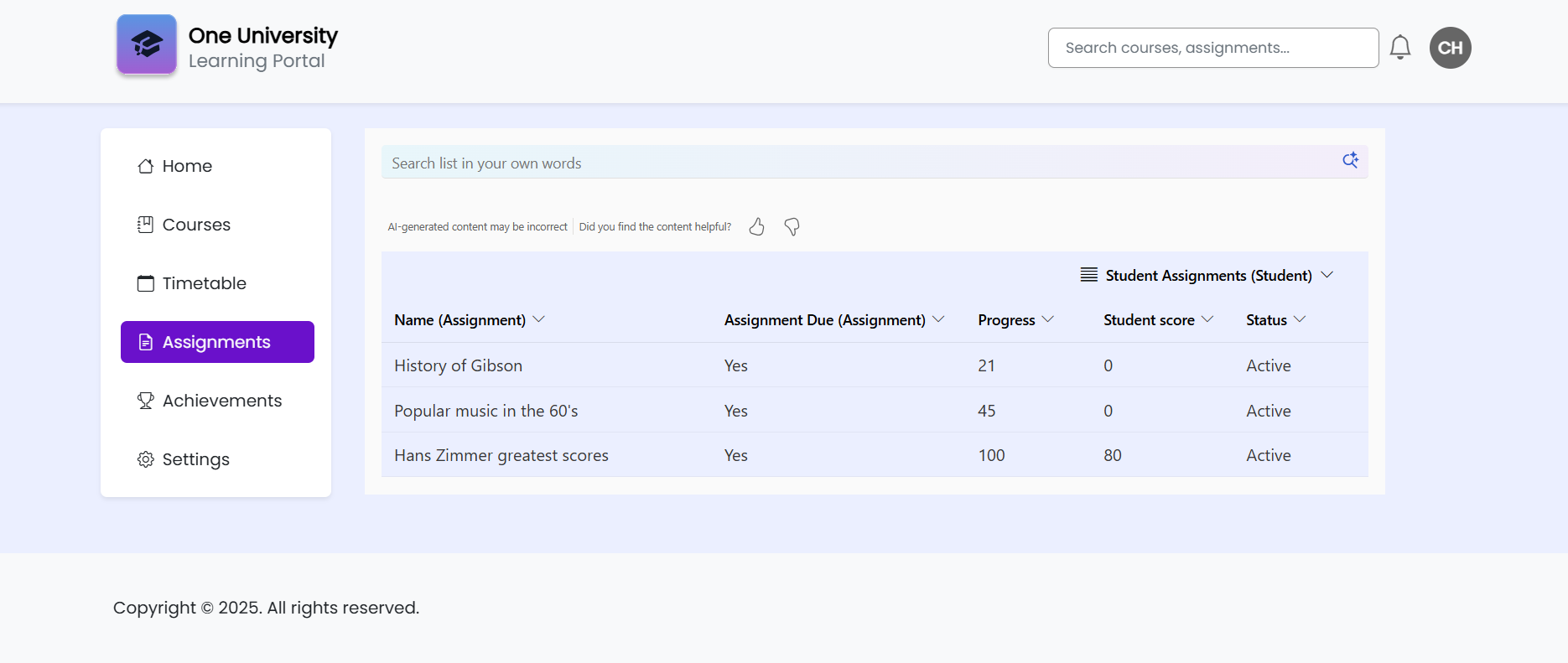
Task: Click the AI search sparkle icon
Action: click(1350, 160)
